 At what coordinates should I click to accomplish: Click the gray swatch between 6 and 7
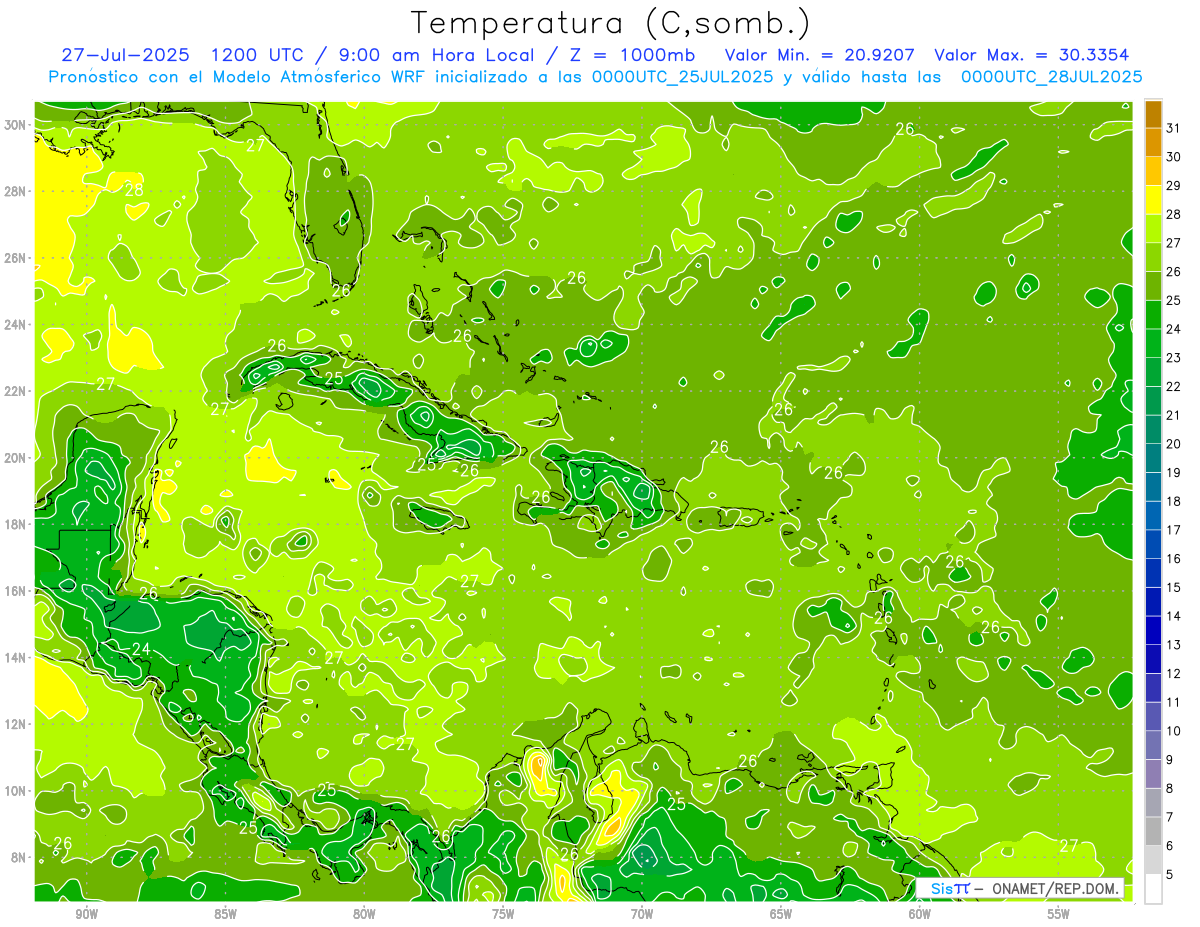coord(1154,831)
